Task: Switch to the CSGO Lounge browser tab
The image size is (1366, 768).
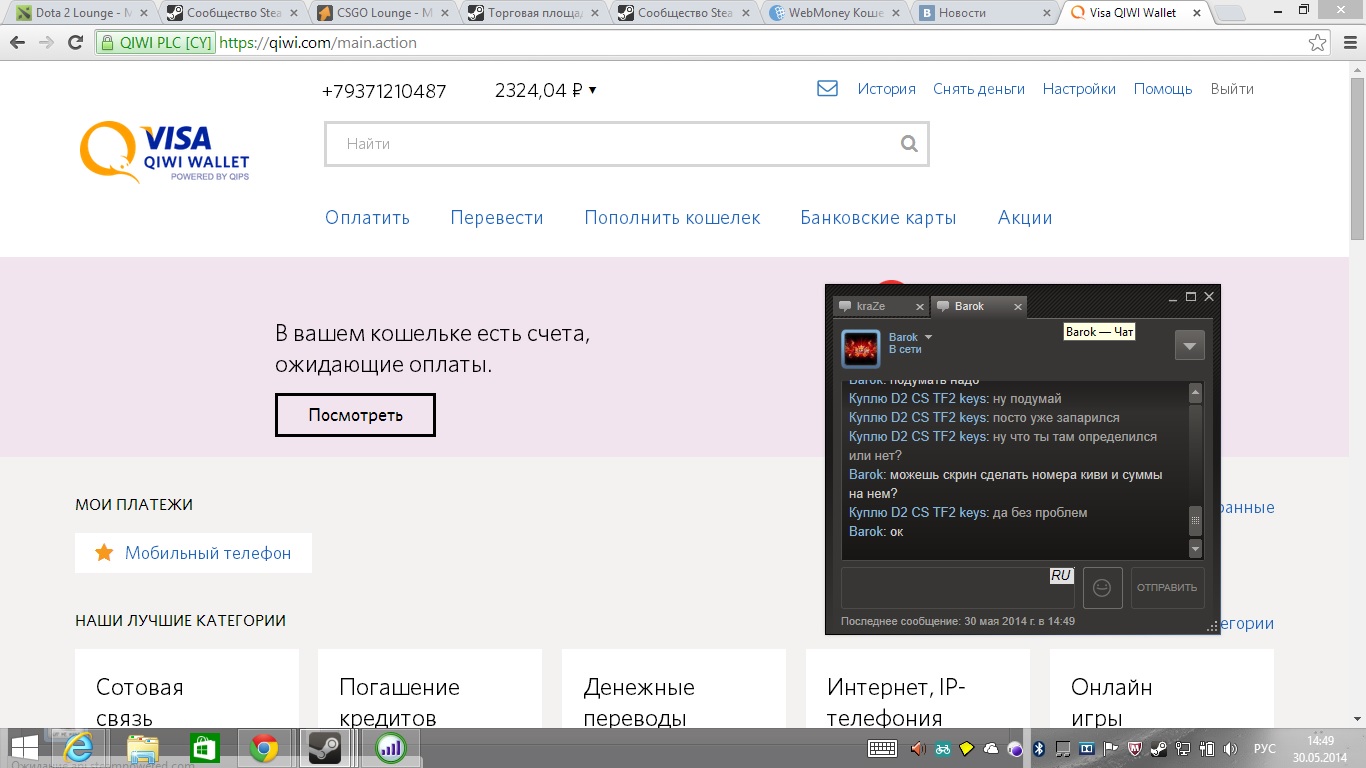Action: 384,13
